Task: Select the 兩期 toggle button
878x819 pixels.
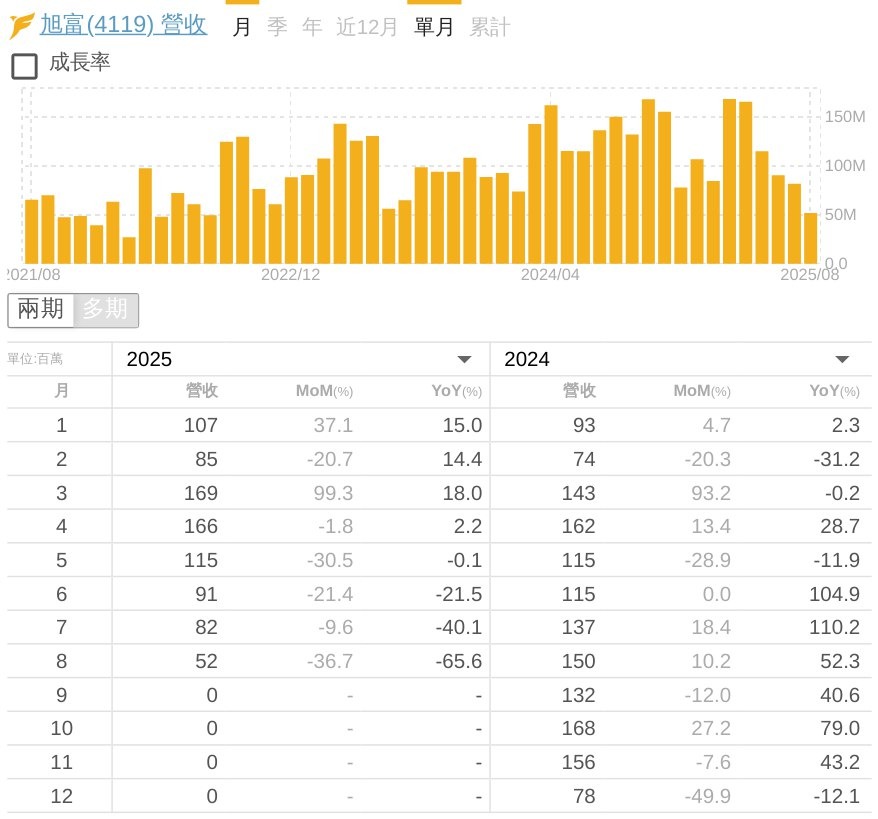Action: tap(41, 310)
